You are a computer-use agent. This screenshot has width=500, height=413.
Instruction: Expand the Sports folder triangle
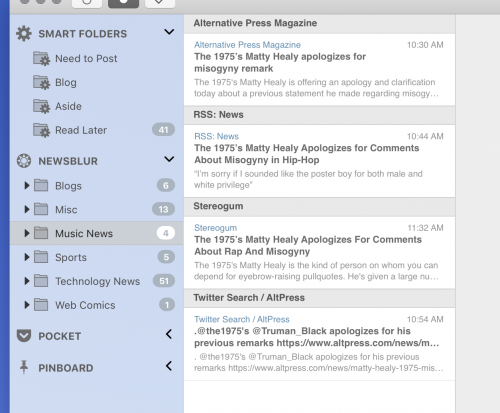pyautogui.click(x=27, y=257)
